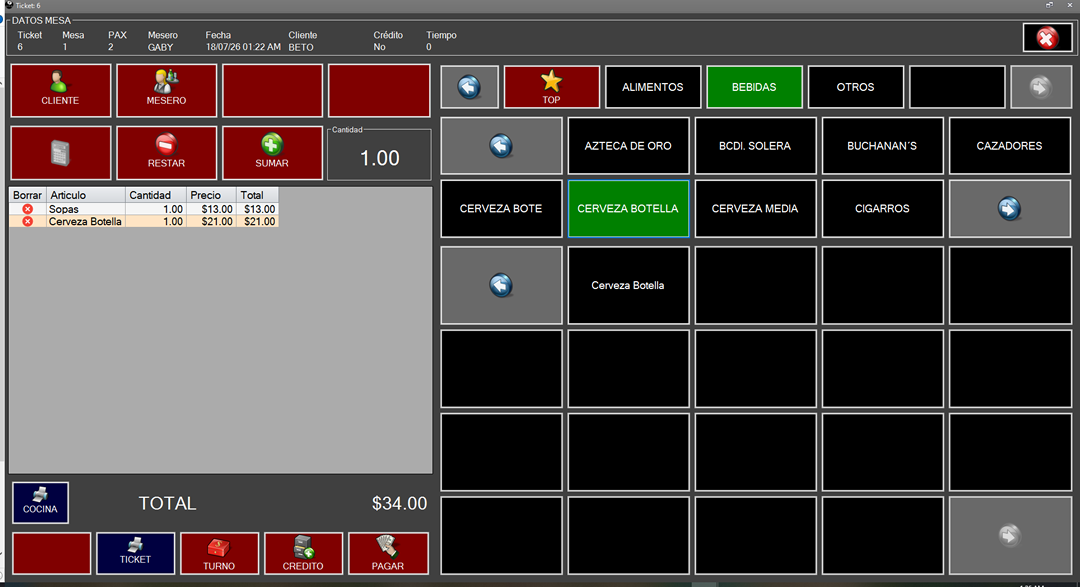Click the Cliente BETO field
Screen dimensions: 1080x587
click(301, 47)
